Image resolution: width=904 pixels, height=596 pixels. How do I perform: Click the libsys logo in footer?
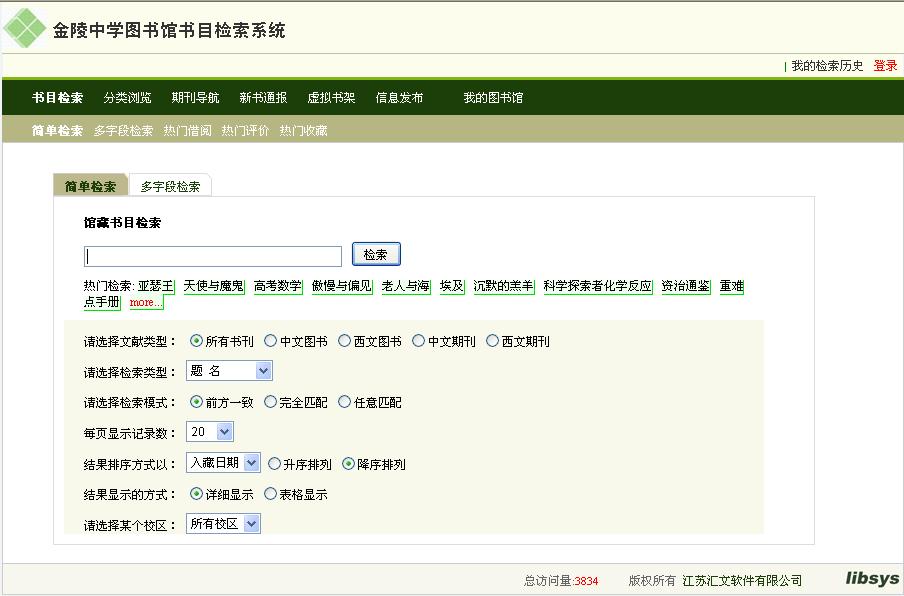click(872, 578)
